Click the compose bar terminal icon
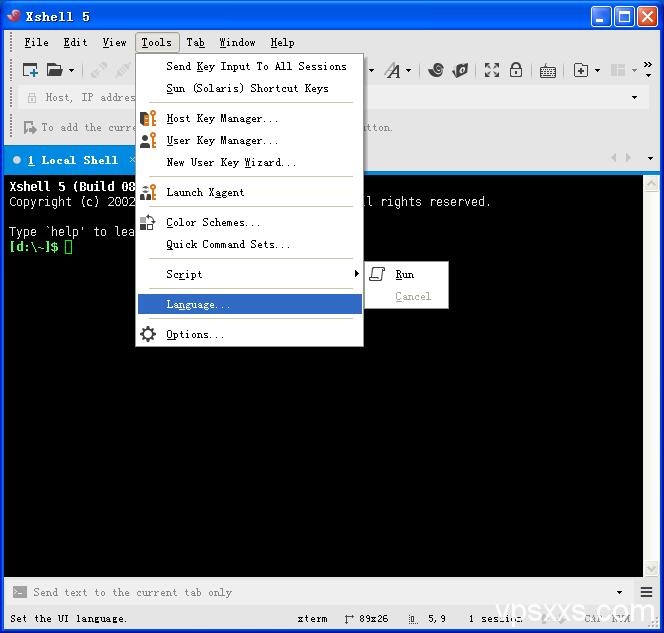The width and height of the screenshot is (664, 633). tap(19, 592)
